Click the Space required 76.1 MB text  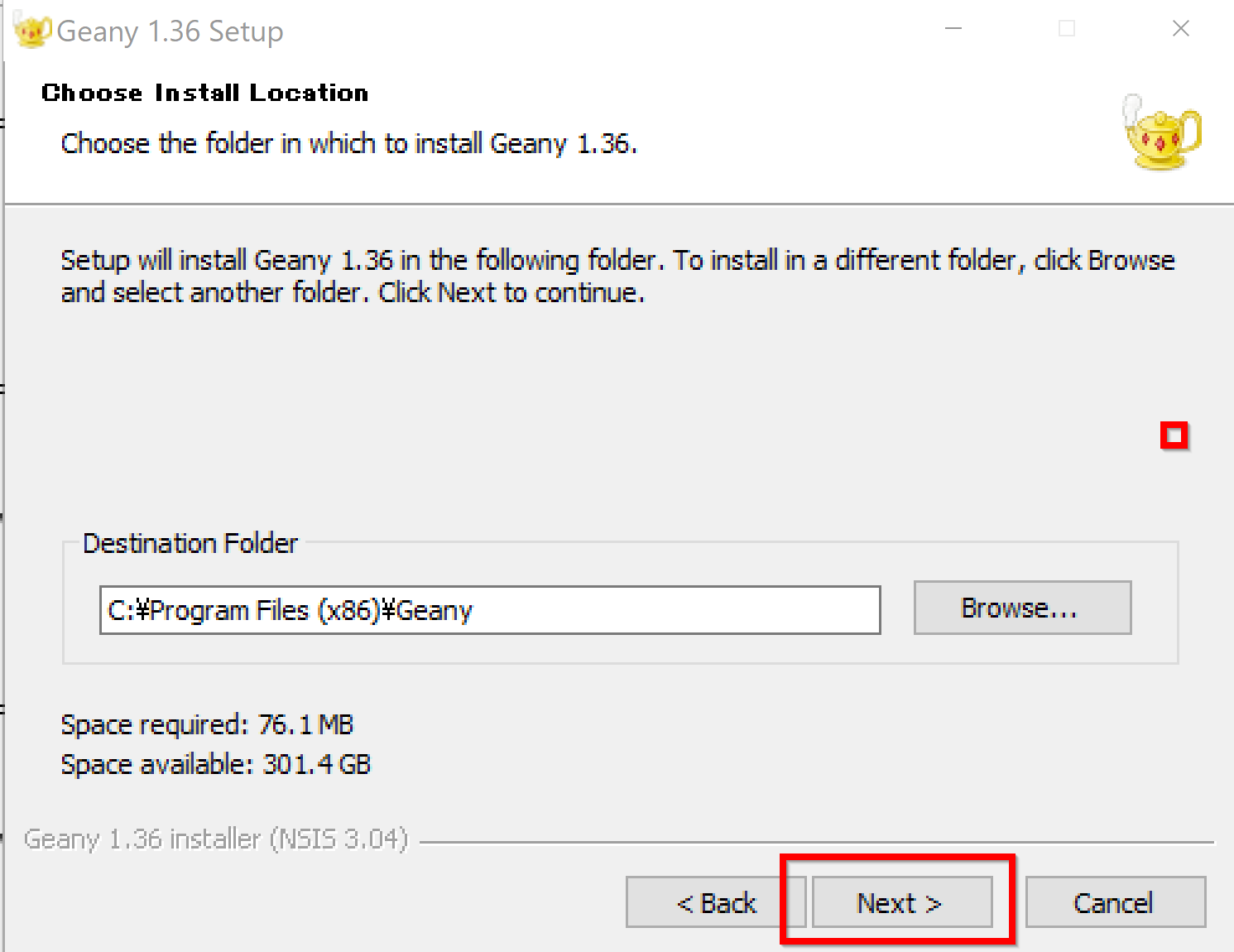pos(207,724)
